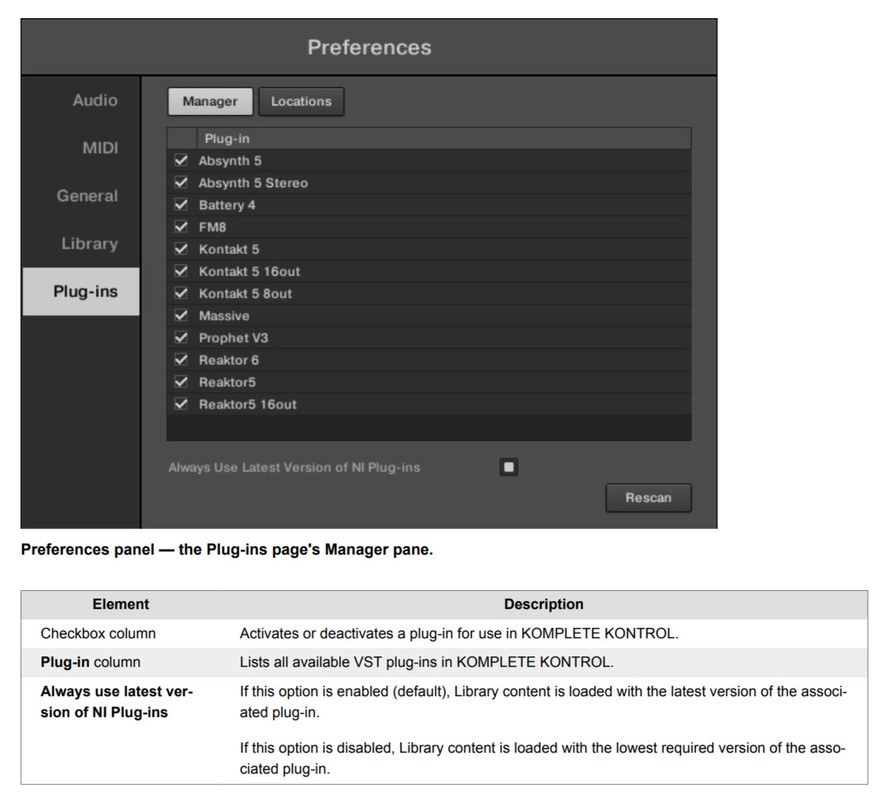Viewport: 886px width, 800px height.
Task: Switch to the General preferences page
Action: click(x=87, y=195)
